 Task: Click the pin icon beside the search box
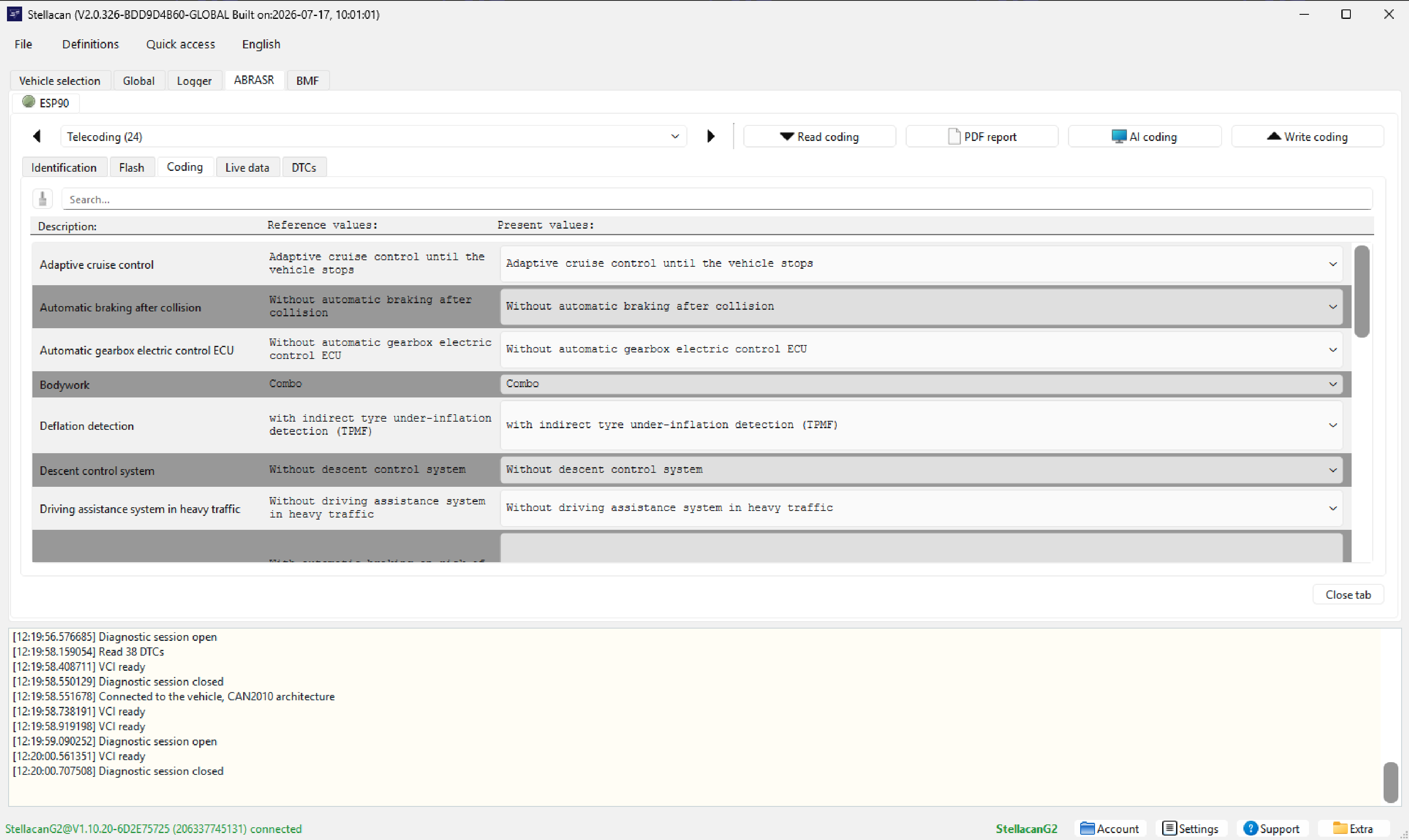coord(43,199)
